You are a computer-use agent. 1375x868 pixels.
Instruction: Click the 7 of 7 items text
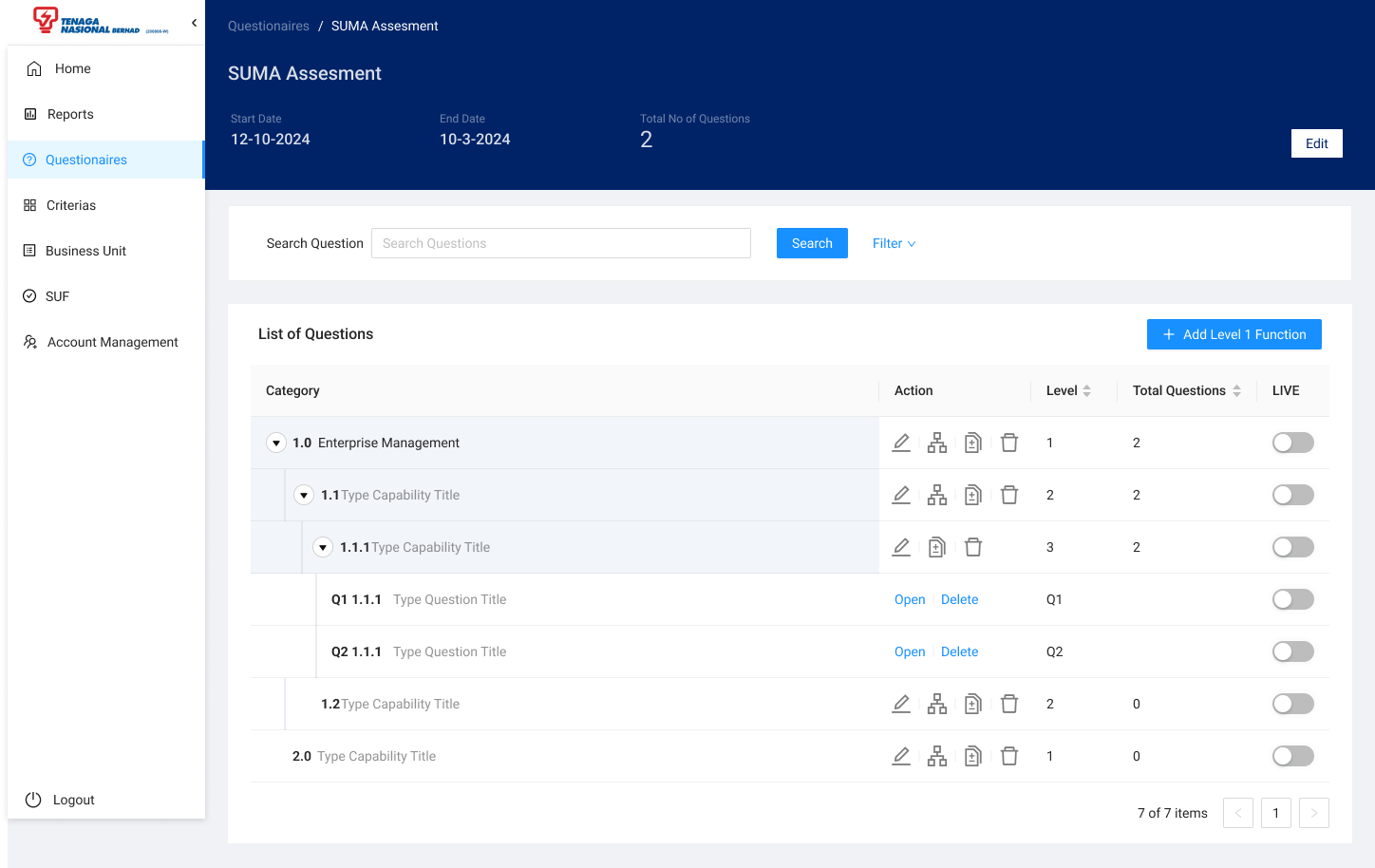[x=1173, y=813]
